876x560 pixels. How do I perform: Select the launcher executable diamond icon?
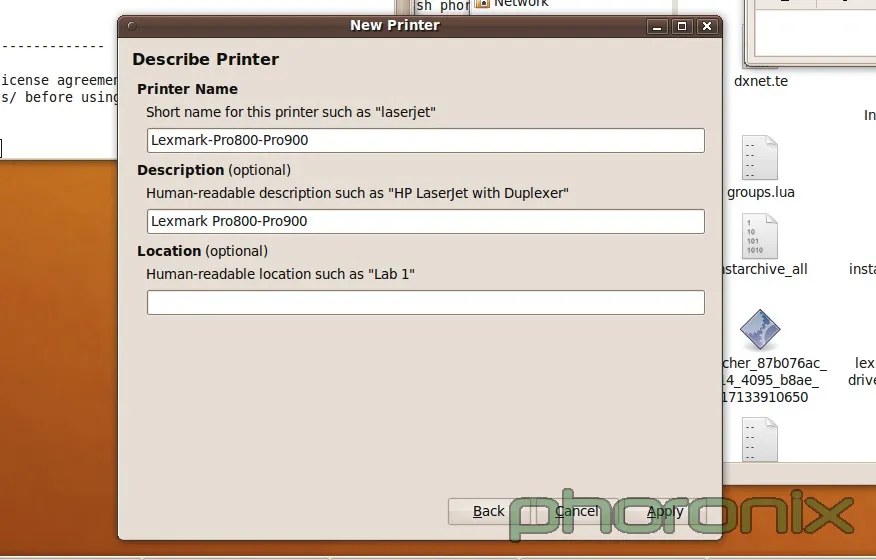click(x=760, y=330)
